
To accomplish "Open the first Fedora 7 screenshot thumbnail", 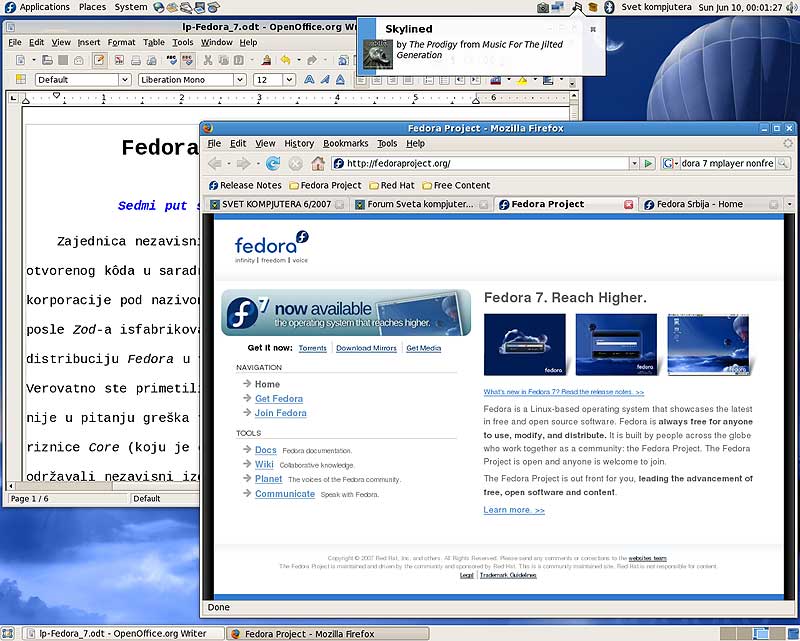I will (x=525, y=344).
